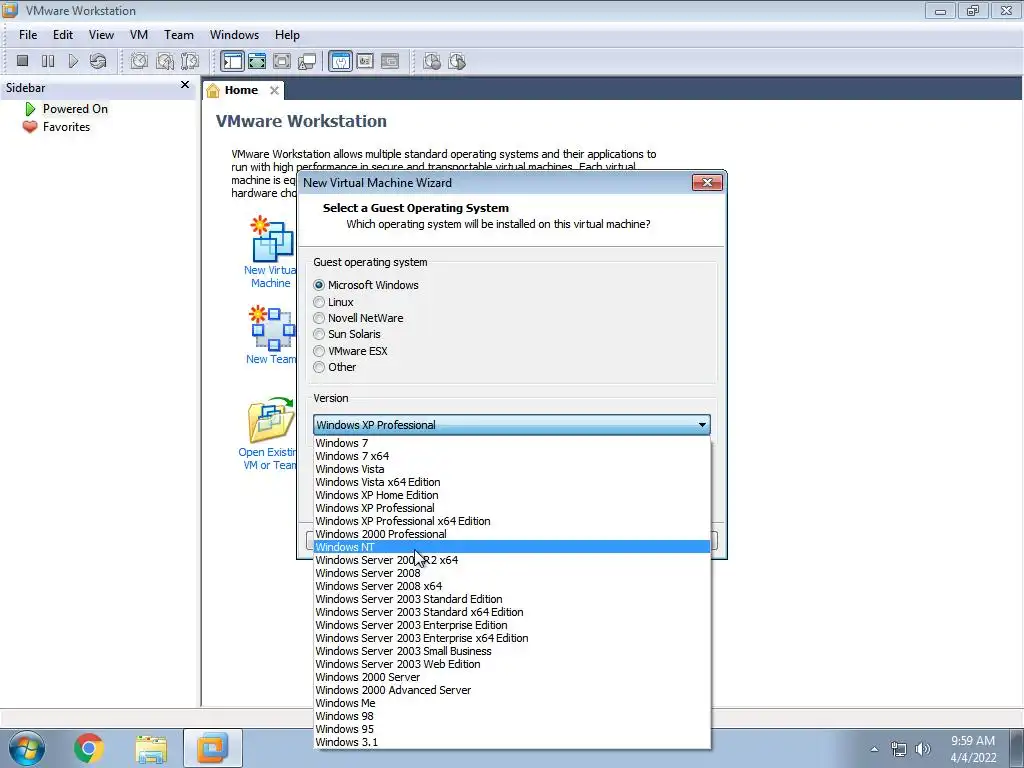Image resolution: width=1024 pixels, height=768 pixels.
Task: Open the Team menu
Action: pyautogui.click(x=178, y=35)
